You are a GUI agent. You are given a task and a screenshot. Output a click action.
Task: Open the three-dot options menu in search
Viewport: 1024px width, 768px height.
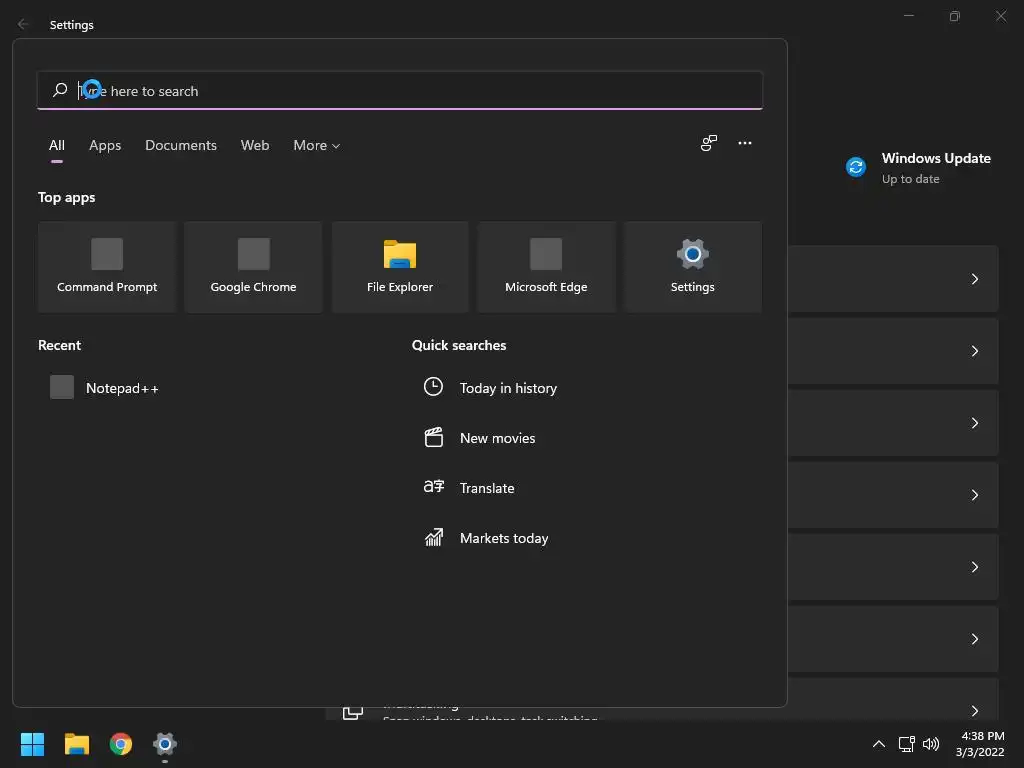click(744, 143)
